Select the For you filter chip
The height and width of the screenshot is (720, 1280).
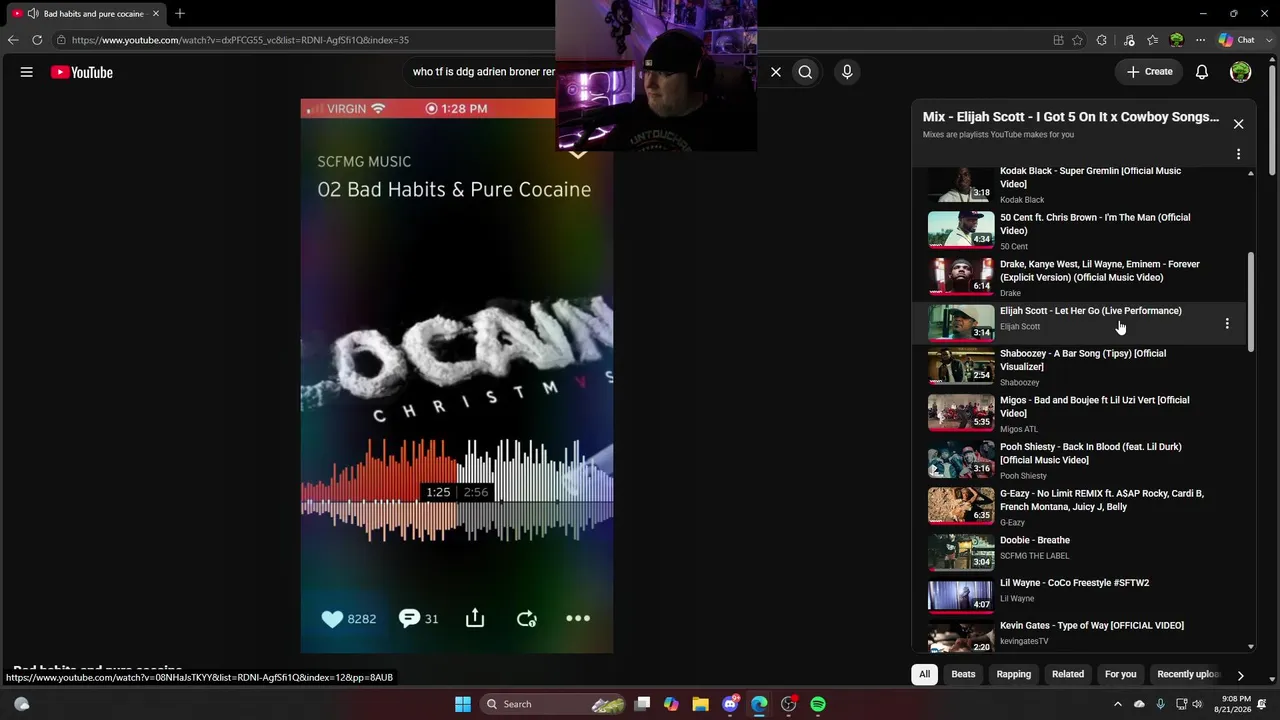coord(1120,674)
